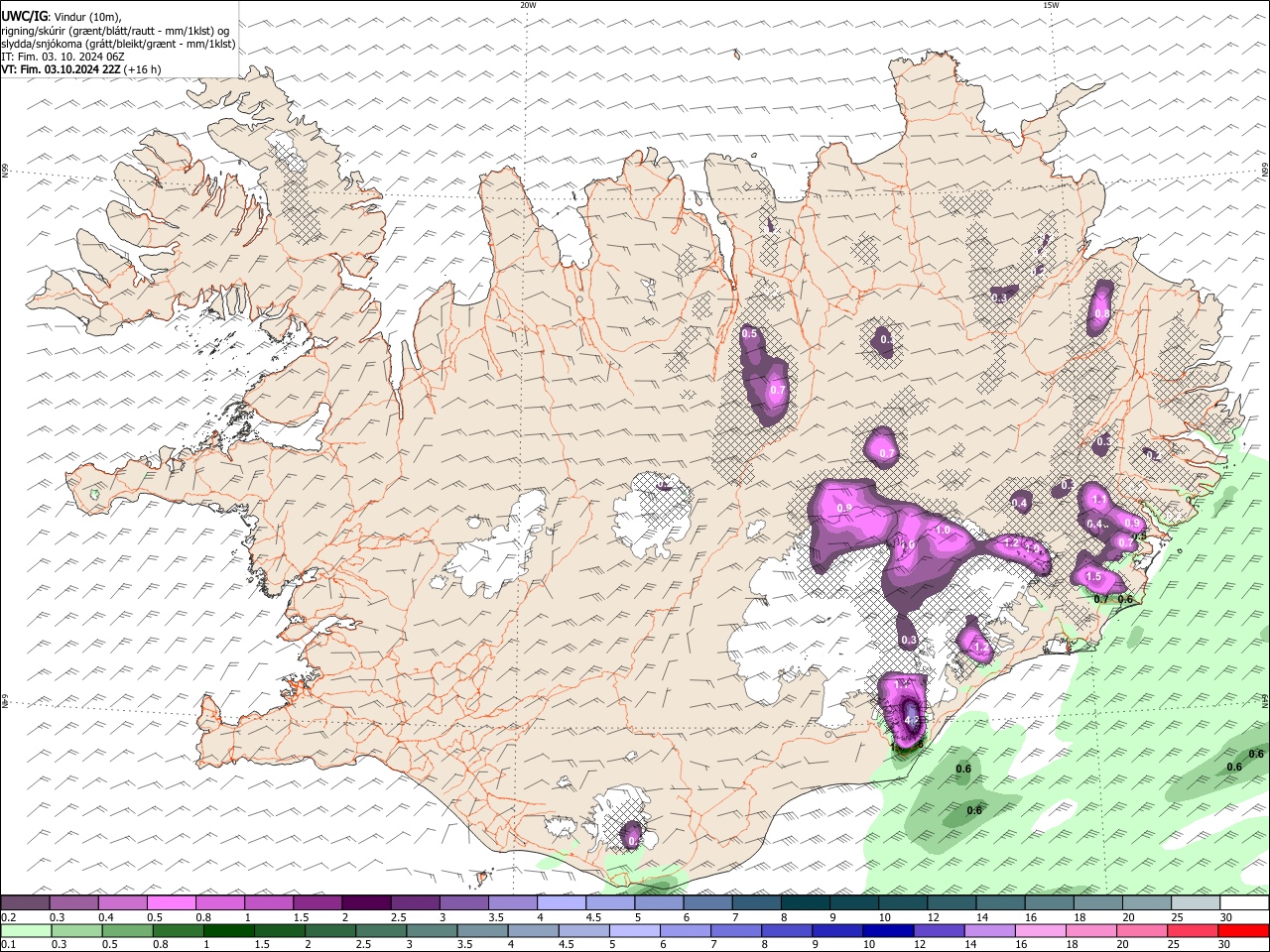Click the '15W' longitude label
1270x952 pixels.
(x=1051, y=5)
